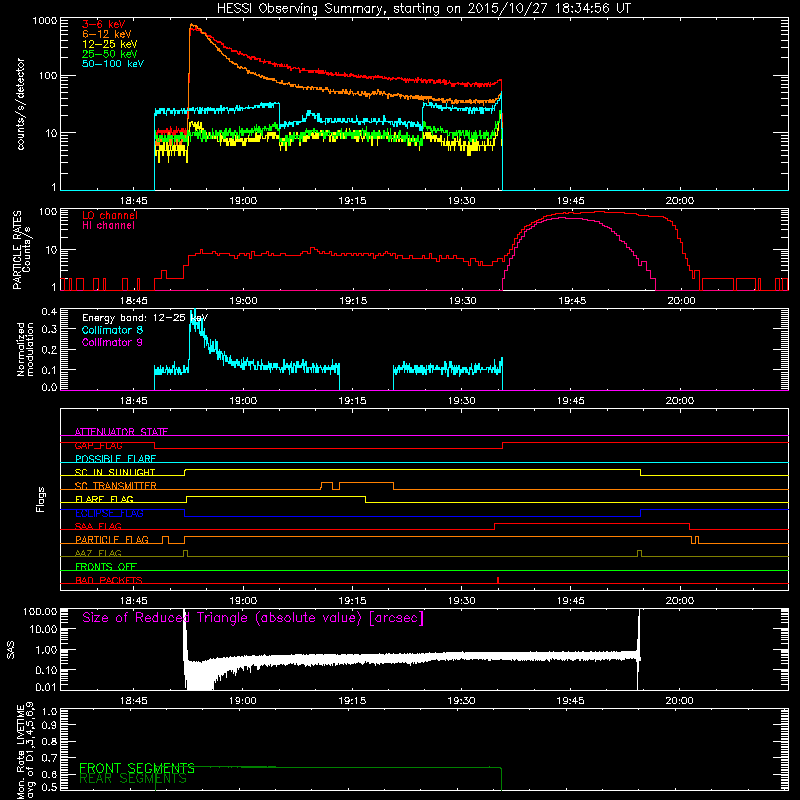The image size is (800, 800).
Task: Click the Flags axis label
Action: tap(41, 499)
